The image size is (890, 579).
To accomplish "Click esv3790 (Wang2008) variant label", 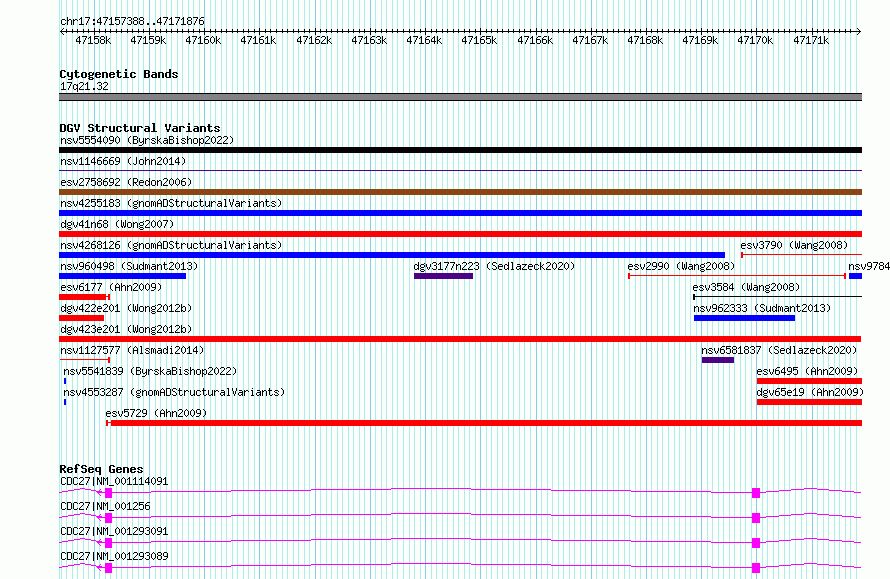I will (794, 245).
